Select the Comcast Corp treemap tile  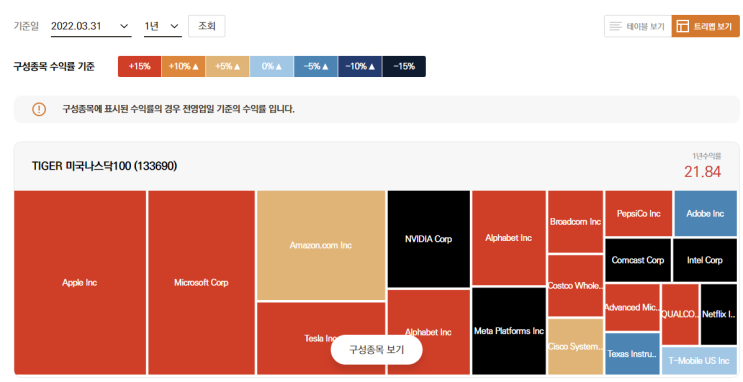pyautogui.click(x=638, y=260)
